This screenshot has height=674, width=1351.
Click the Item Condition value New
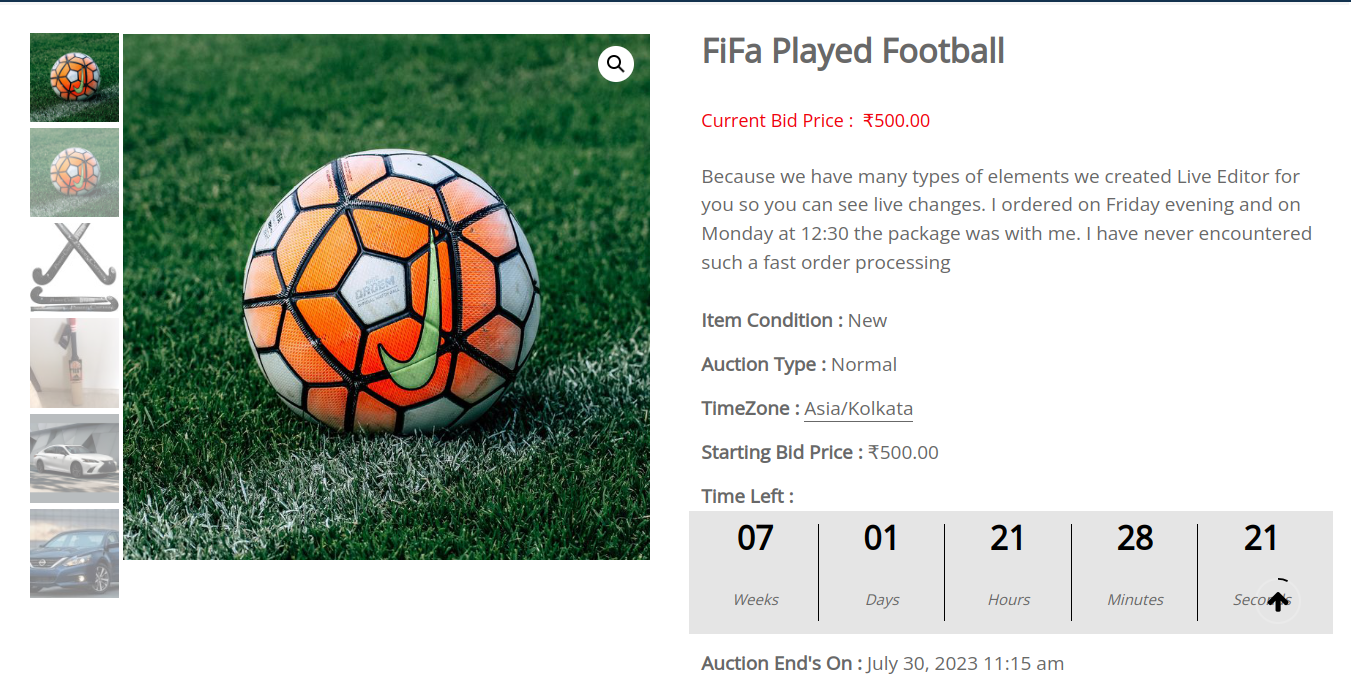pos(867,321)
